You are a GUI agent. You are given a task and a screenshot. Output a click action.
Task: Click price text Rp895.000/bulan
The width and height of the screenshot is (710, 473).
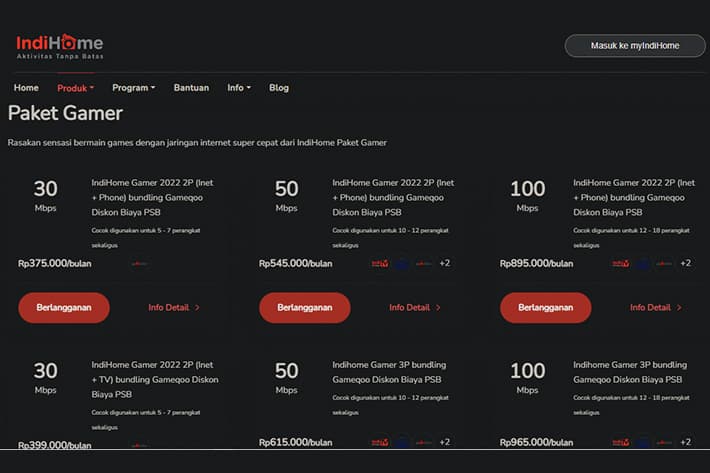[537, 263]
